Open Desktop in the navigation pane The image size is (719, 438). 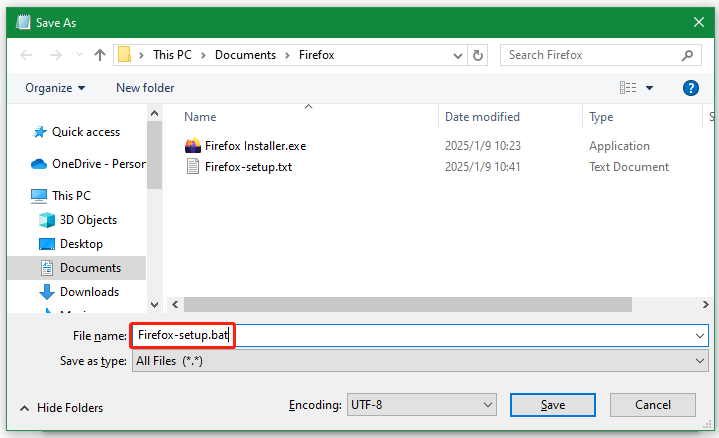pos(81,244)
